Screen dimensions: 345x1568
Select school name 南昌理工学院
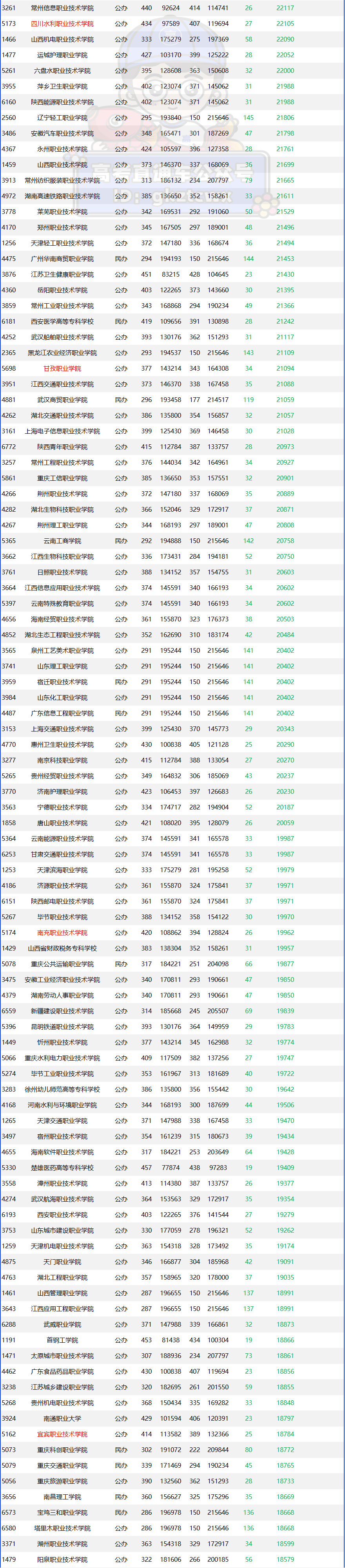62,1497
